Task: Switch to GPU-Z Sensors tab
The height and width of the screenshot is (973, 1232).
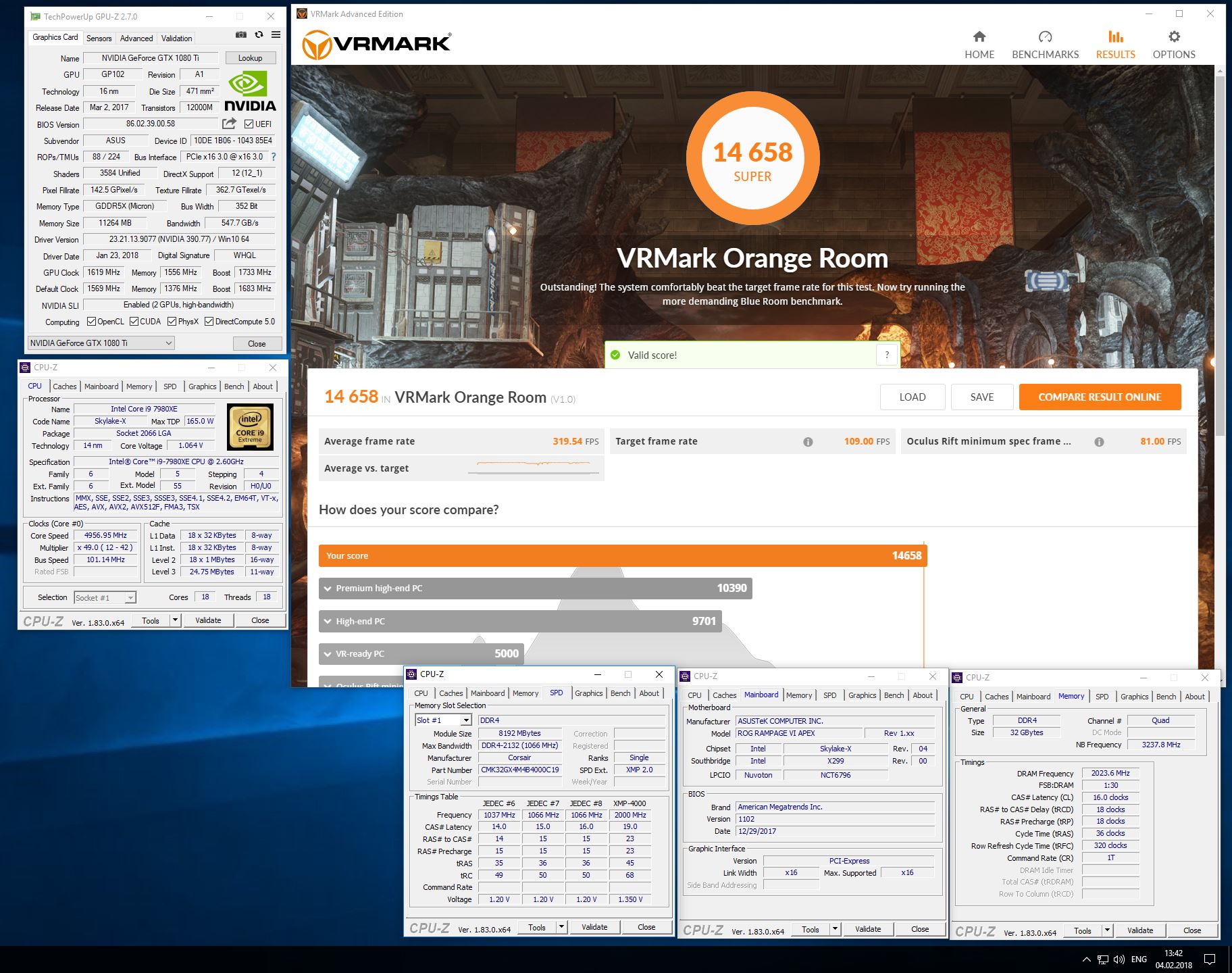Action: (99, 39)
